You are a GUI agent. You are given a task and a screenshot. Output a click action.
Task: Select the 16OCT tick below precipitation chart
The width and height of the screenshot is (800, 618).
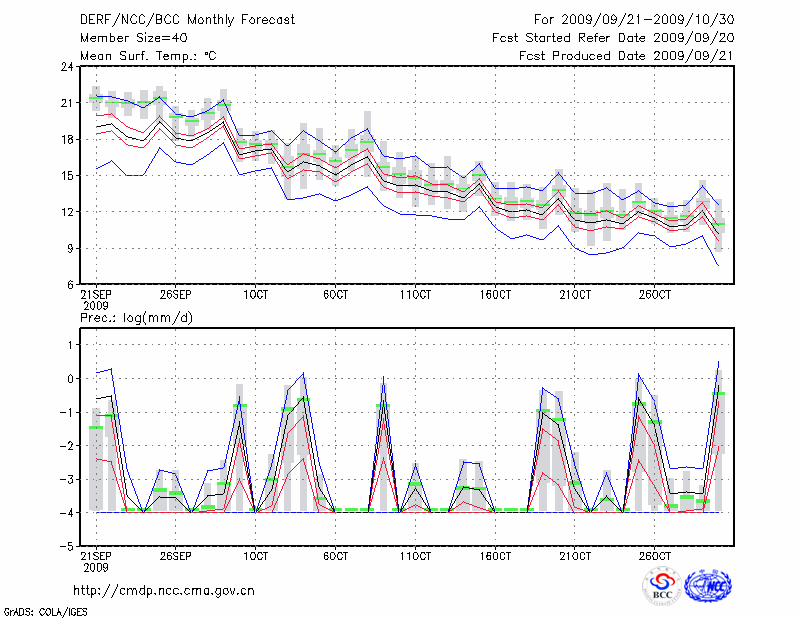495,555
